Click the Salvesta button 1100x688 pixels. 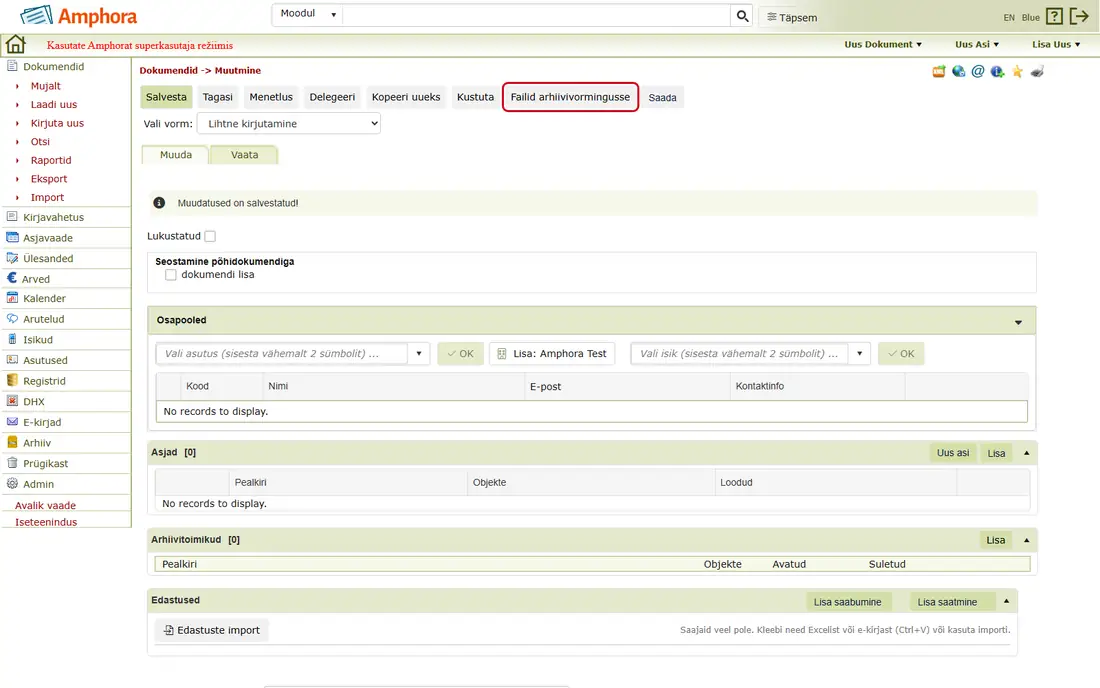pos(166,97)
